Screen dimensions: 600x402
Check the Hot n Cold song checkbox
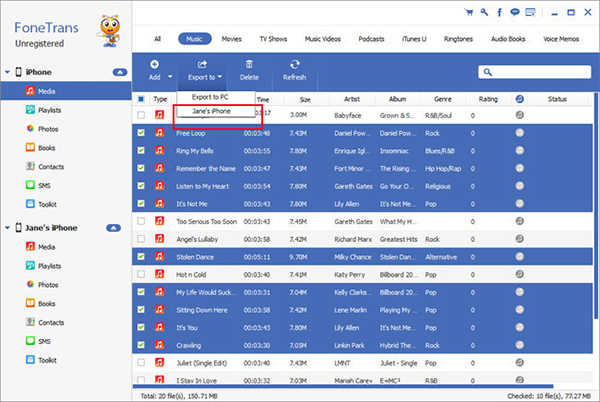(x=141, y=274)
